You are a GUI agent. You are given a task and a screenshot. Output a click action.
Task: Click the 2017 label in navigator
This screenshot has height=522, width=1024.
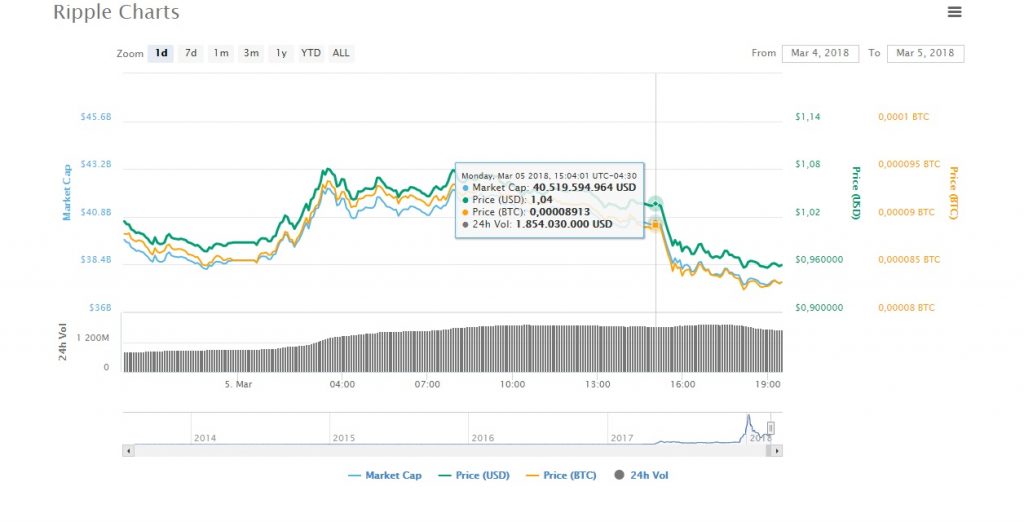tap(622, 438)
